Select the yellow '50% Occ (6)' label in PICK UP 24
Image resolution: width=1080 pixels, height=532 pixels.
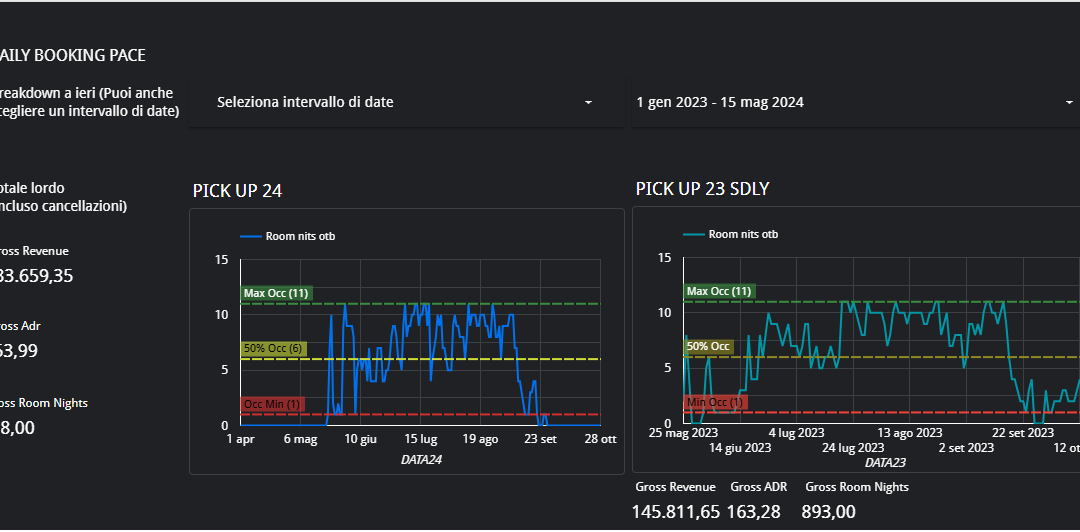coord(274,349)
